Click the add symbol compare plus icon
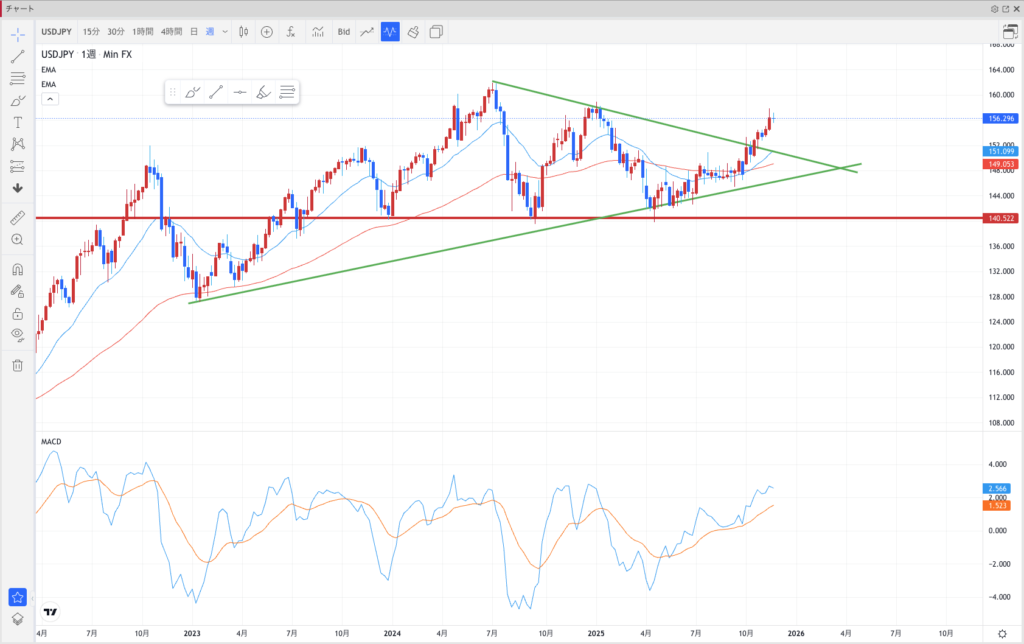 pyautogui.click(x=267, y=32)
